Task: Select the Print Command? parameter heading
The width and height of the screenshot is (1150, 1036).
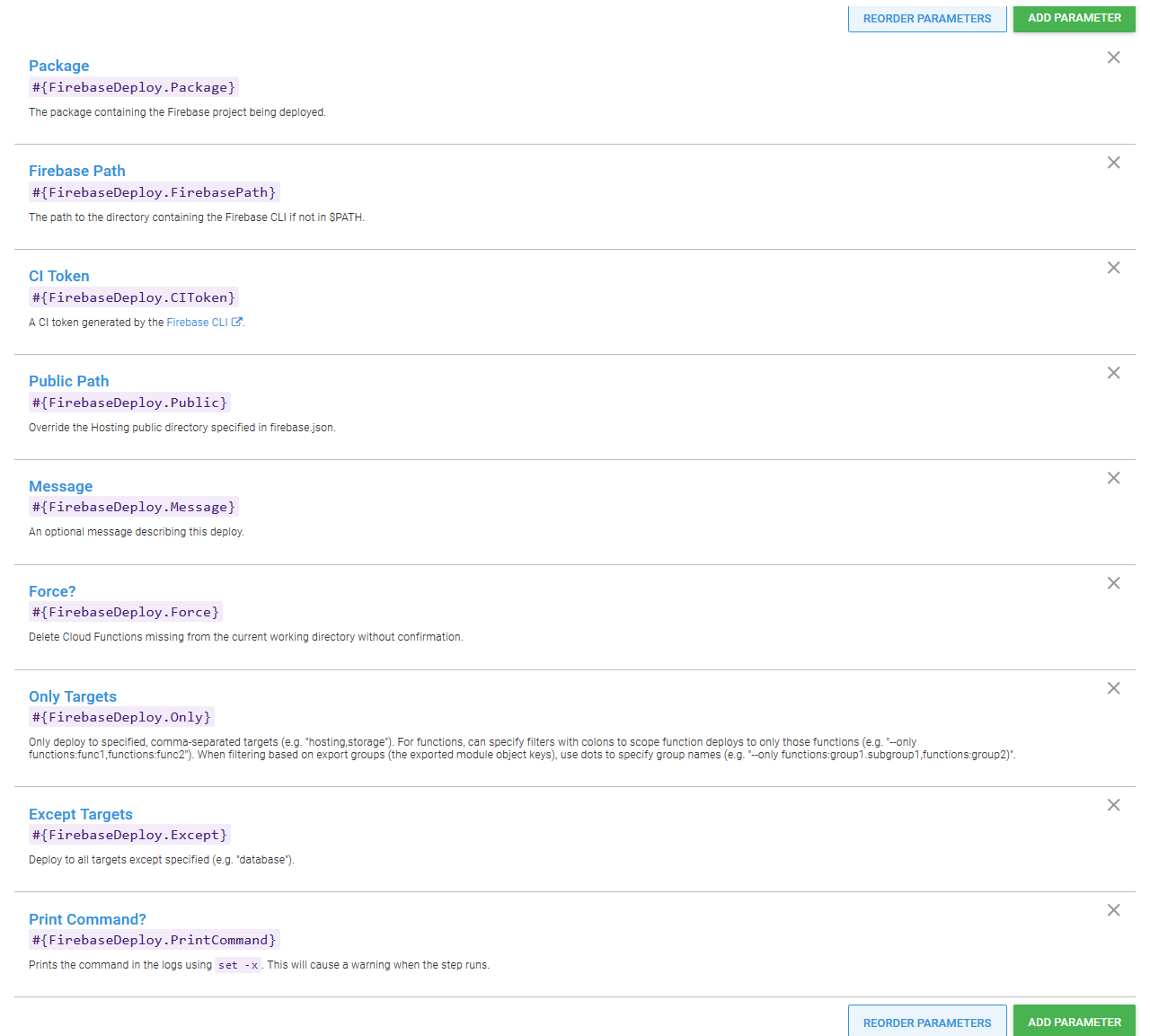Action: click(x=87, y=919)
